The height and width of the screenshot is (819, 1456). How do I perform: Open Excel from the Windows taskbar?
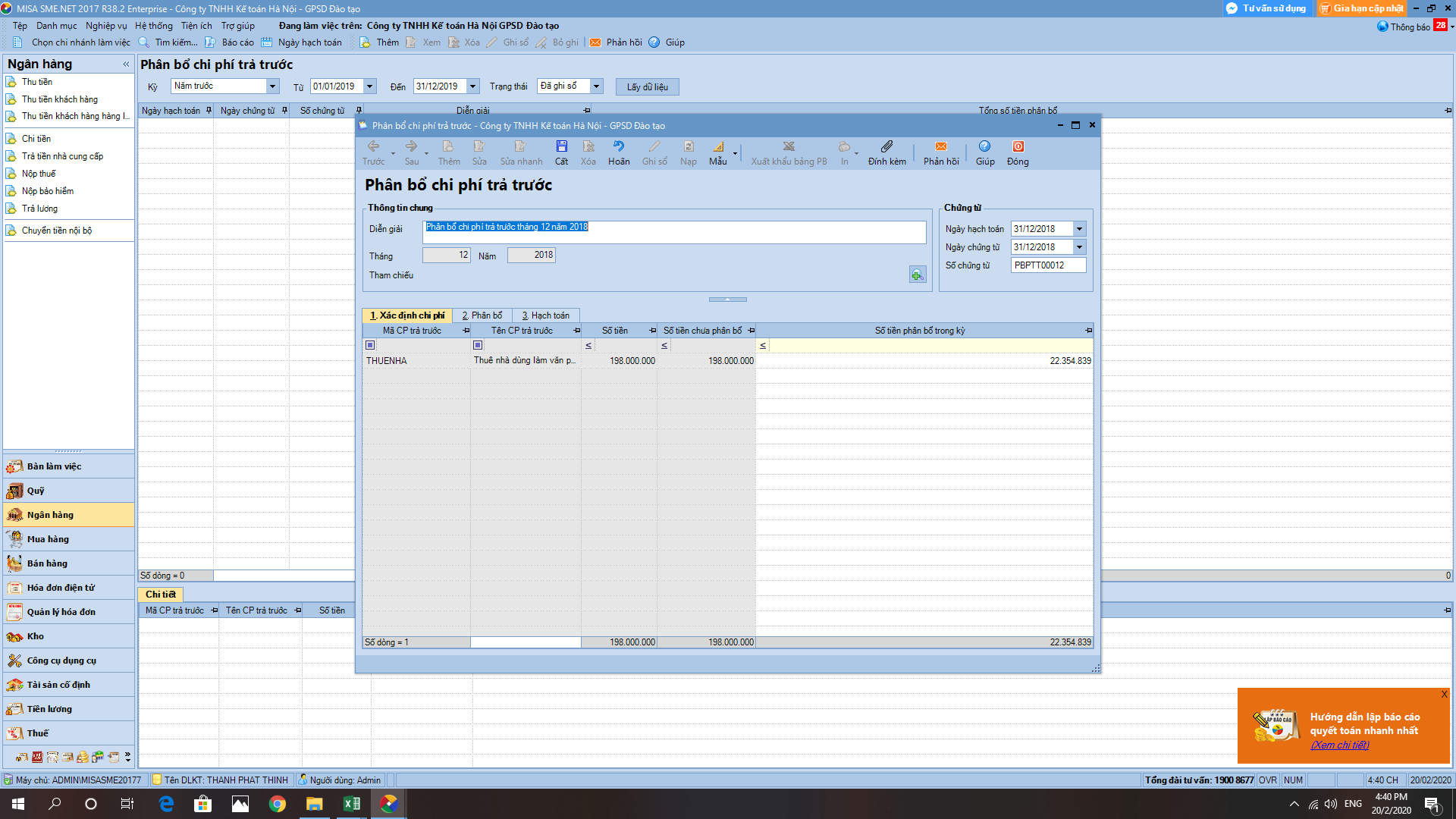tap(351, 804)
